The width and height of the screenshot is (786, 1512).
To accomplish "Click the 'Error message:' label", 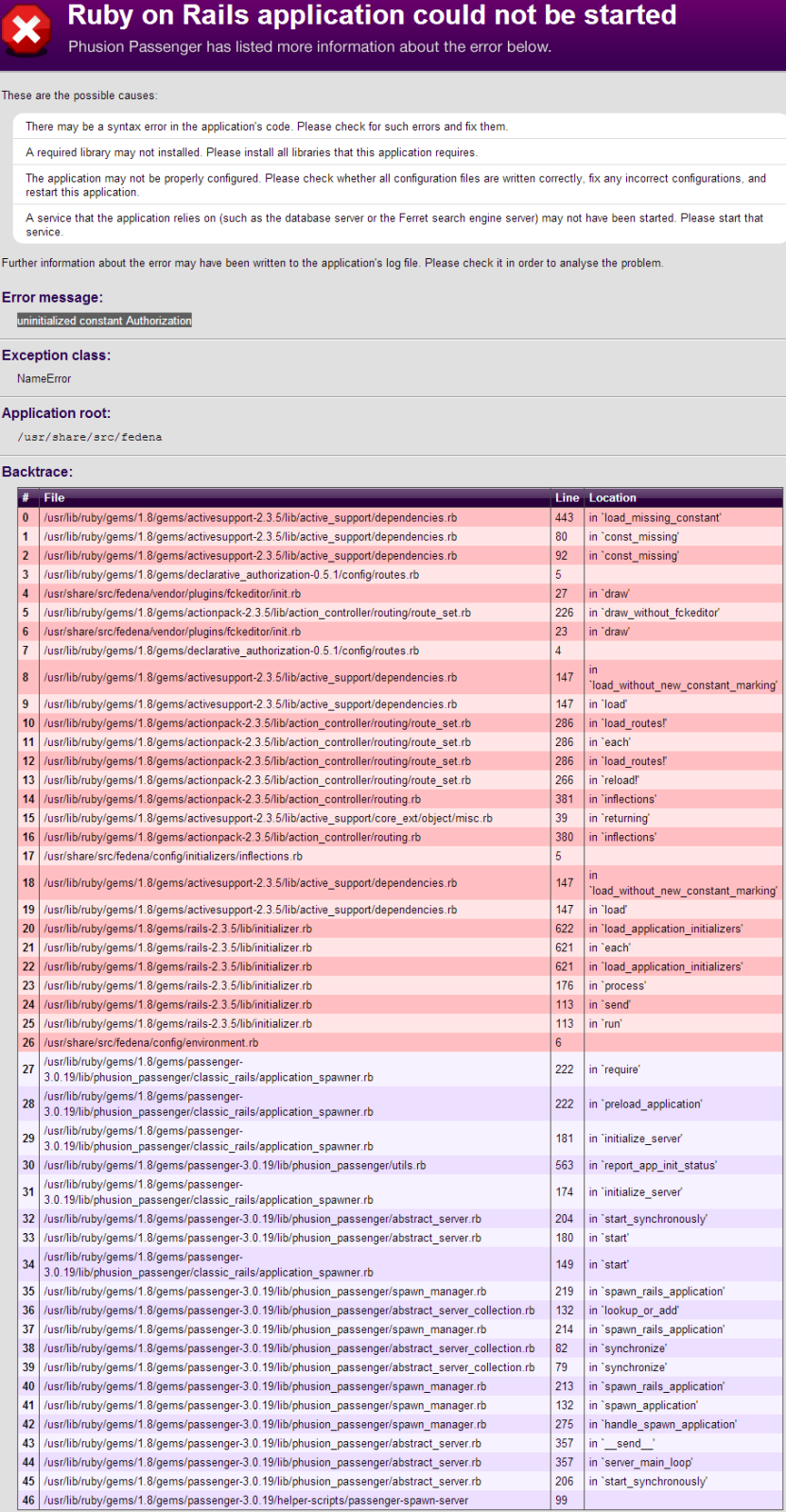I will [52, 297].
